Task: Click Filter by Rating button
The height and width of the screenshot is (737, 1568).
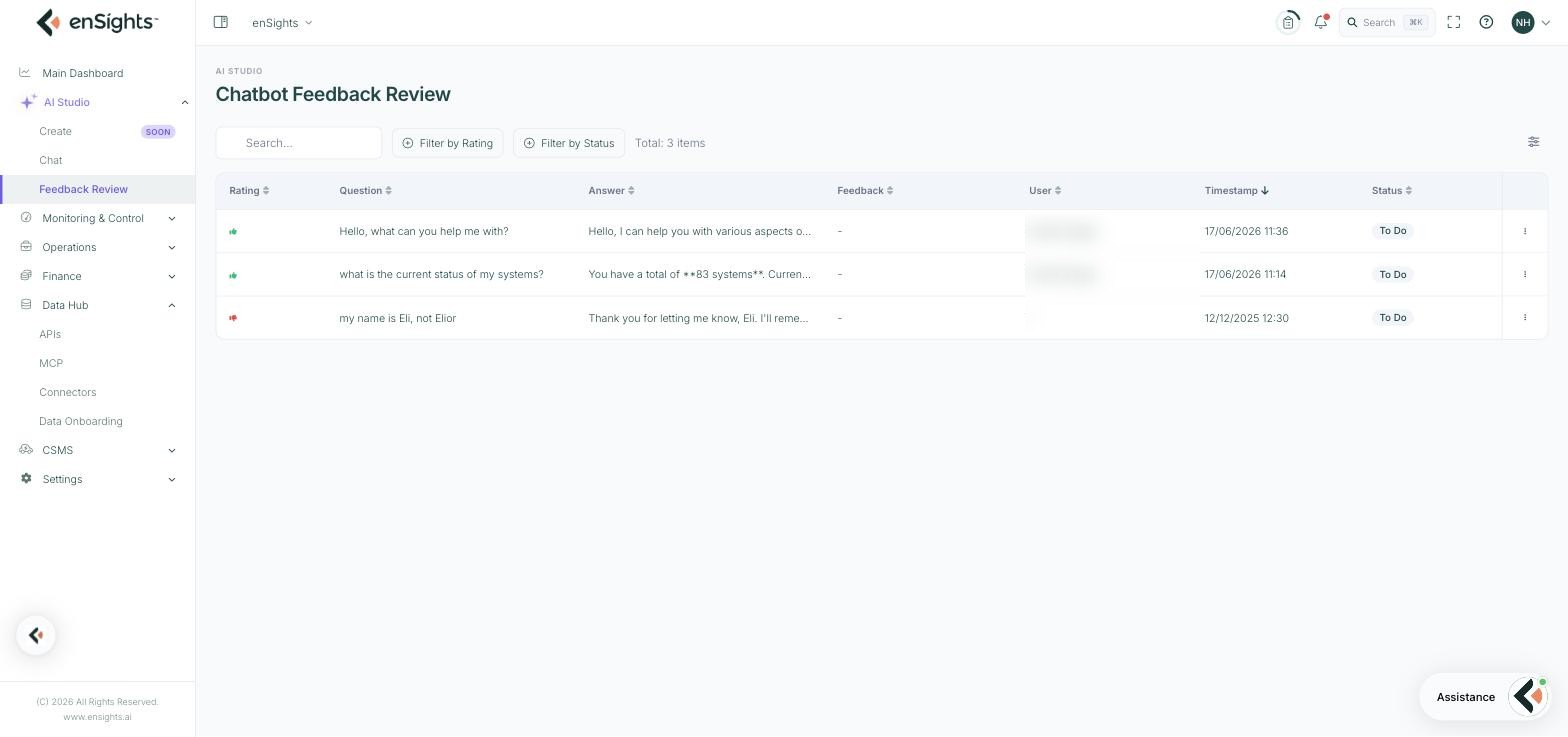Action: [x=447, y=143]
